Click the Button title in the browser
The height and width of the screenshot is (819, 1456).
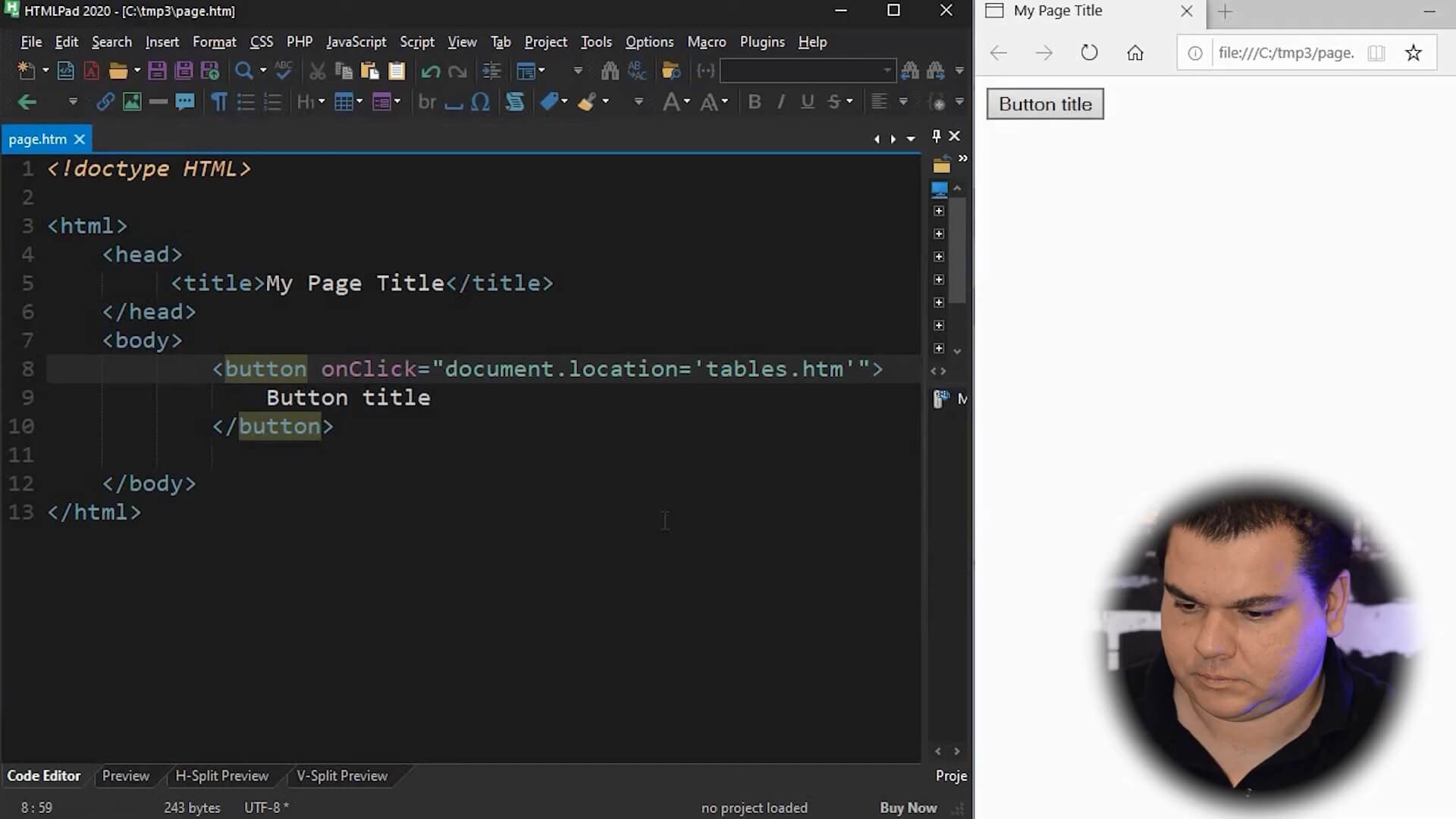1044,104
